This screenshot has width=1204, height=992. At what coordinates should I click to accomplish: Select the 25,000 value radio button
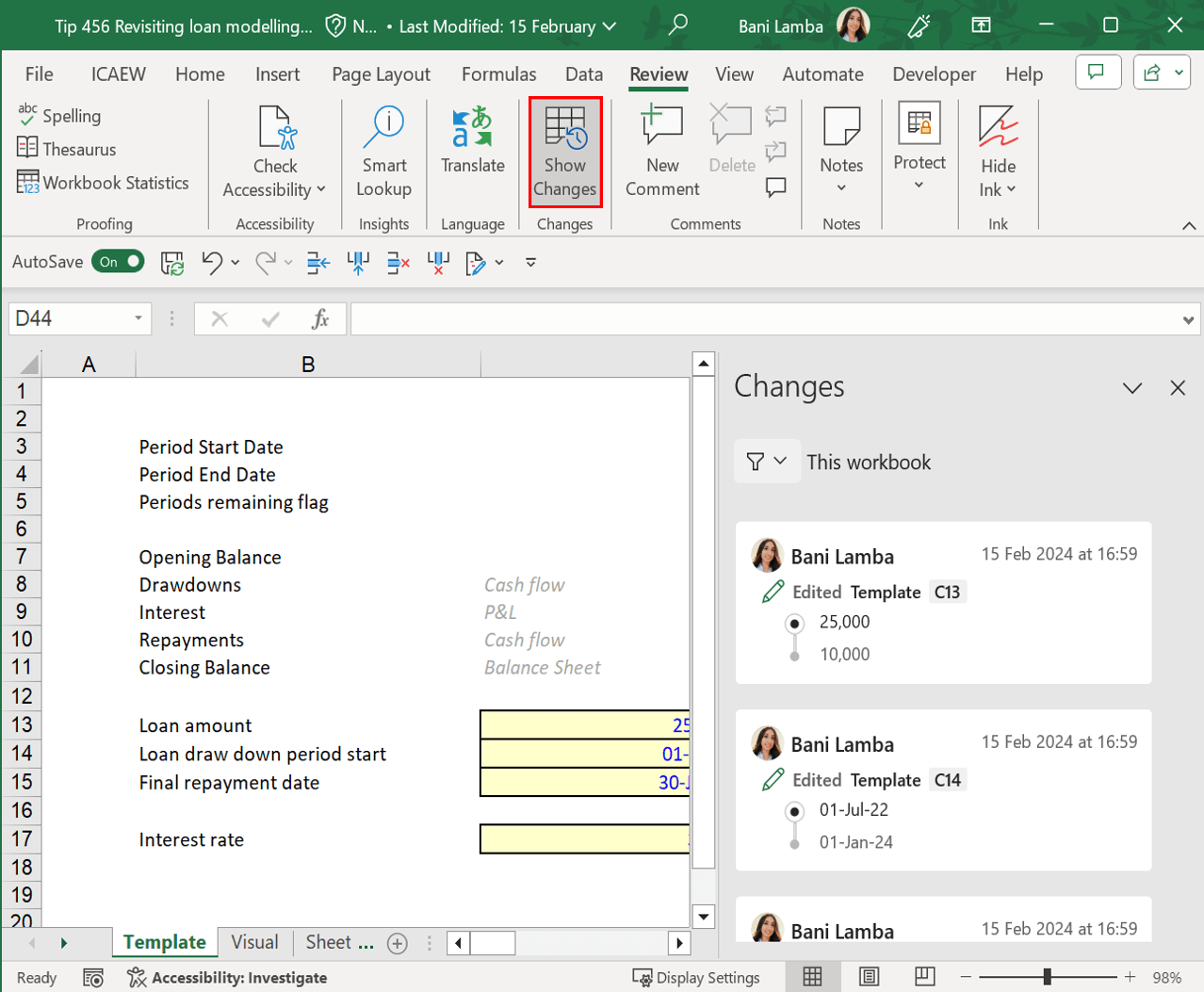point(795,623)
